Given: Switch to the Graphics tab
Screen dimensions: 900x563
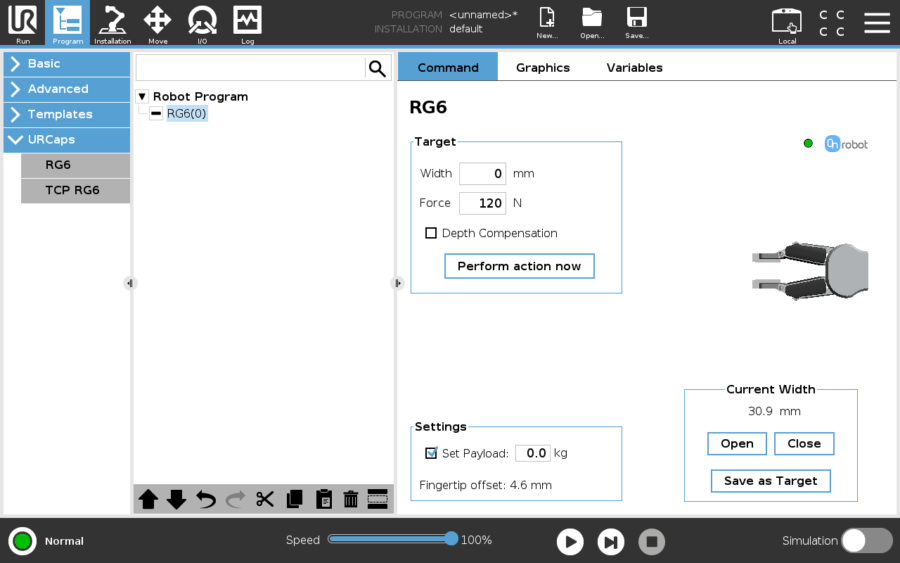Looking at the screenshot, I should point(542,67).
